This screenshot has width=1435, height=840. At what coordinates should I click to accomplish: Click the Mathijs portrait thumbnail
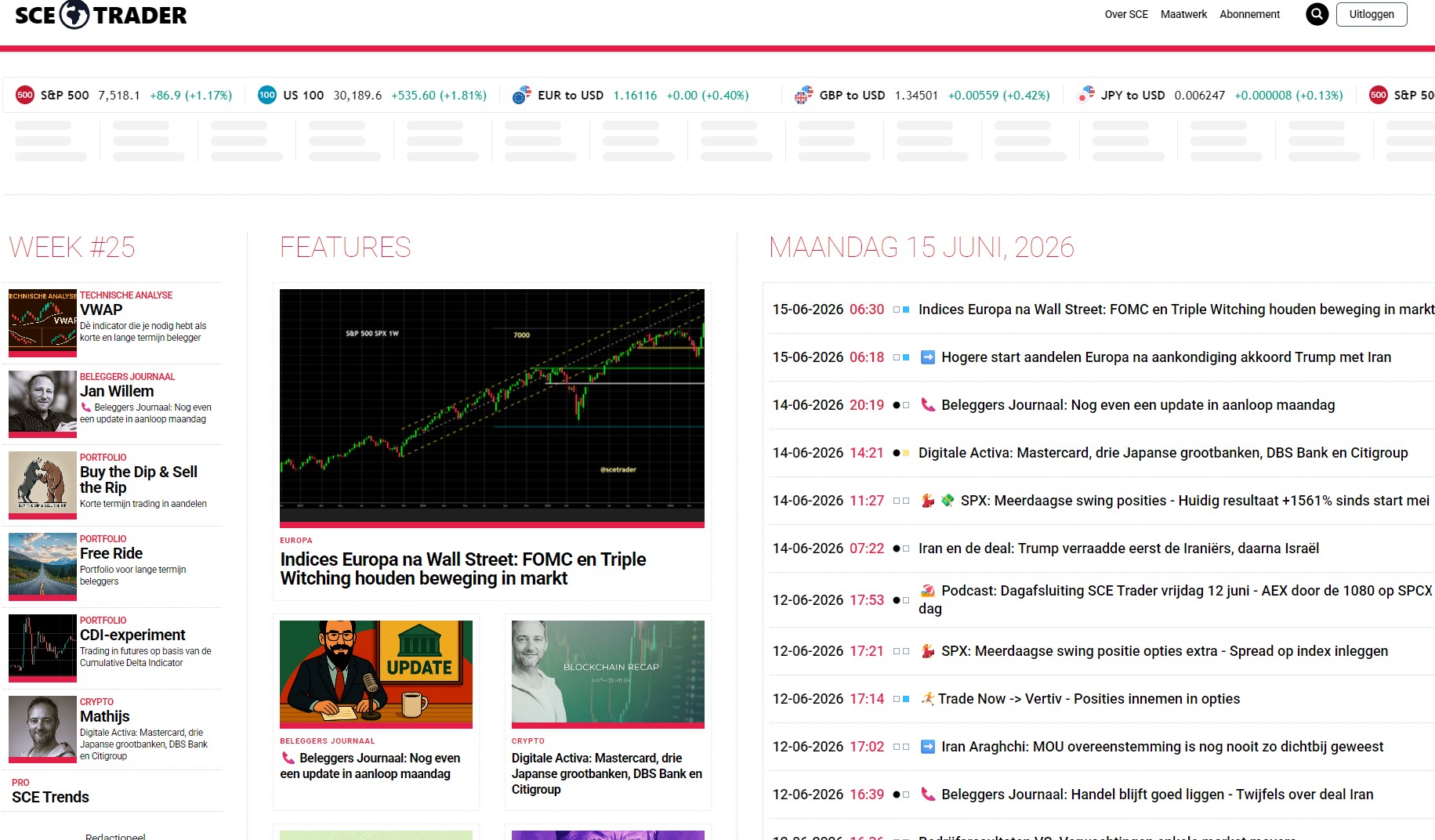[x=42, y=729]
